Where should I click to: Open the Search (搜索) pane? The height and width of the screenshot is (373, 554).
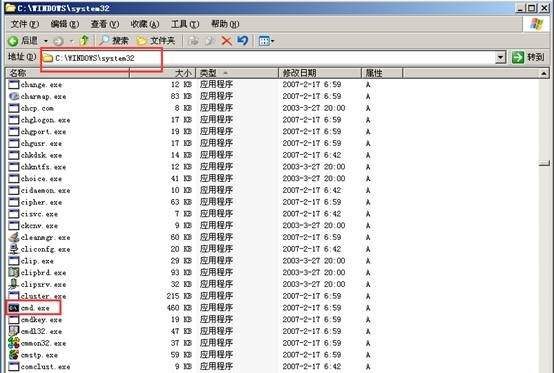point(114,41)
